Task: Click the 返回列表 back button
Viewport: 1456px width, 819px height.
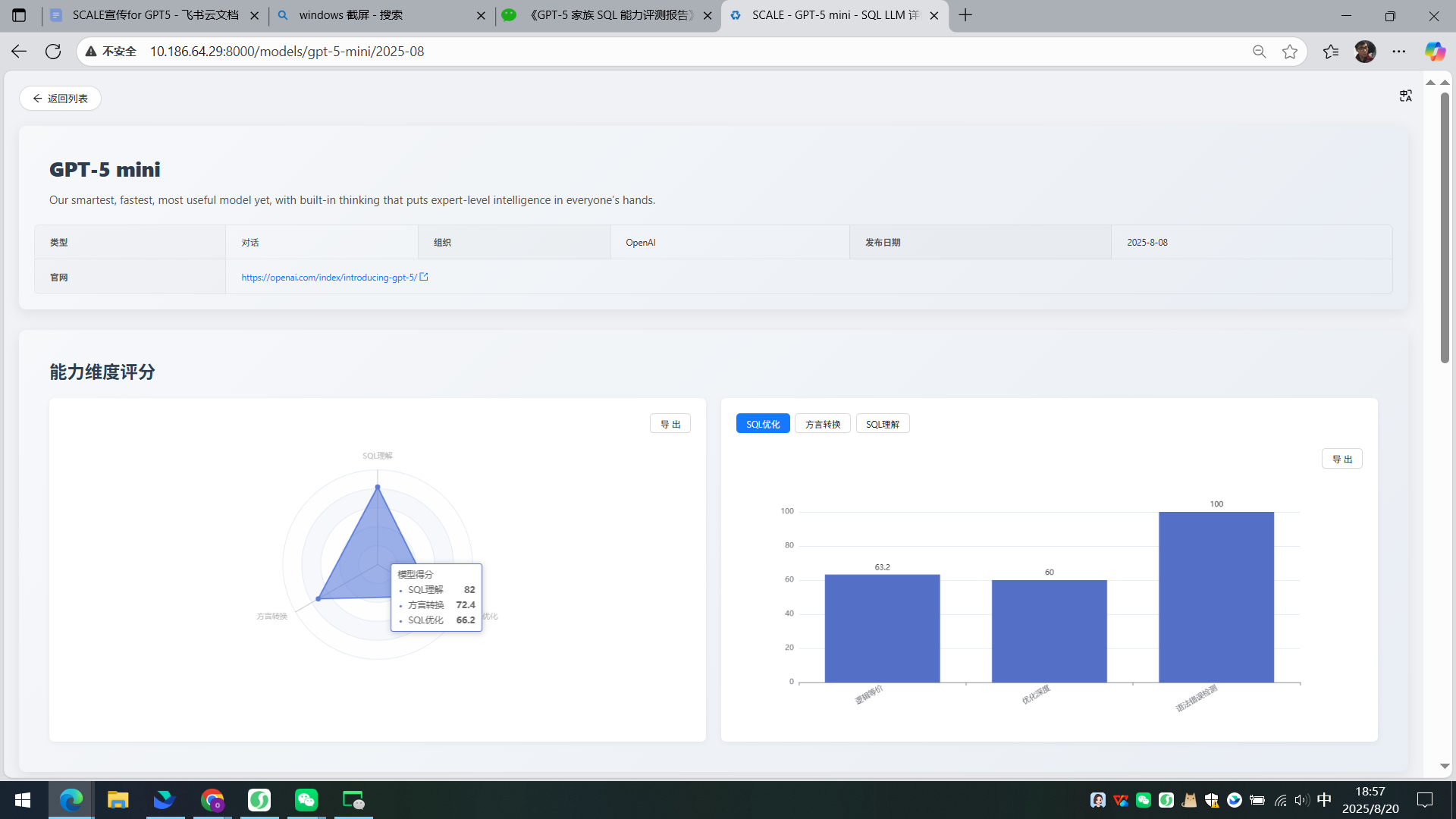Action: point(60,99)
